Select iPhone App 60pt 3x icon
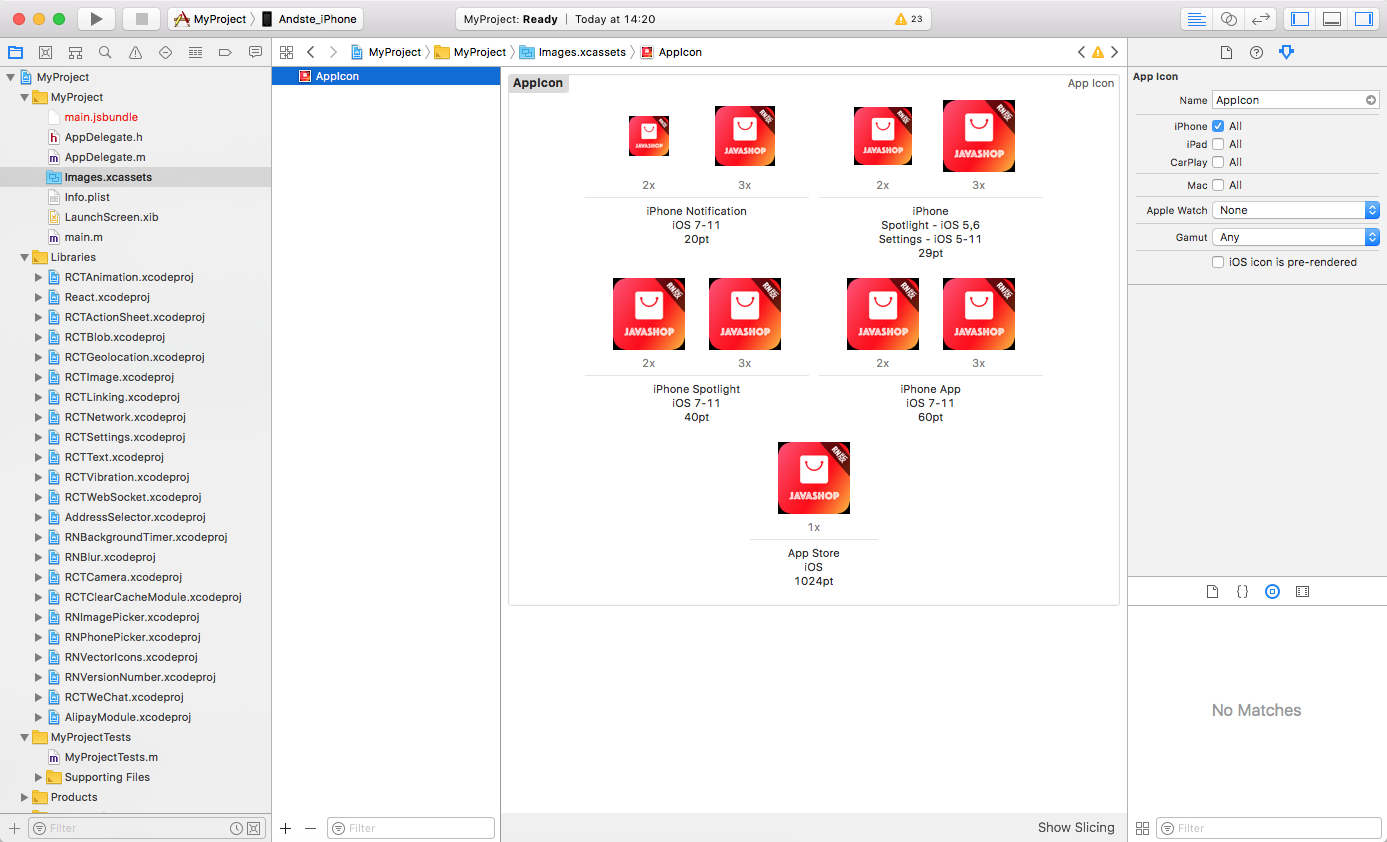Screen dimensions: 1387x842 979,314
